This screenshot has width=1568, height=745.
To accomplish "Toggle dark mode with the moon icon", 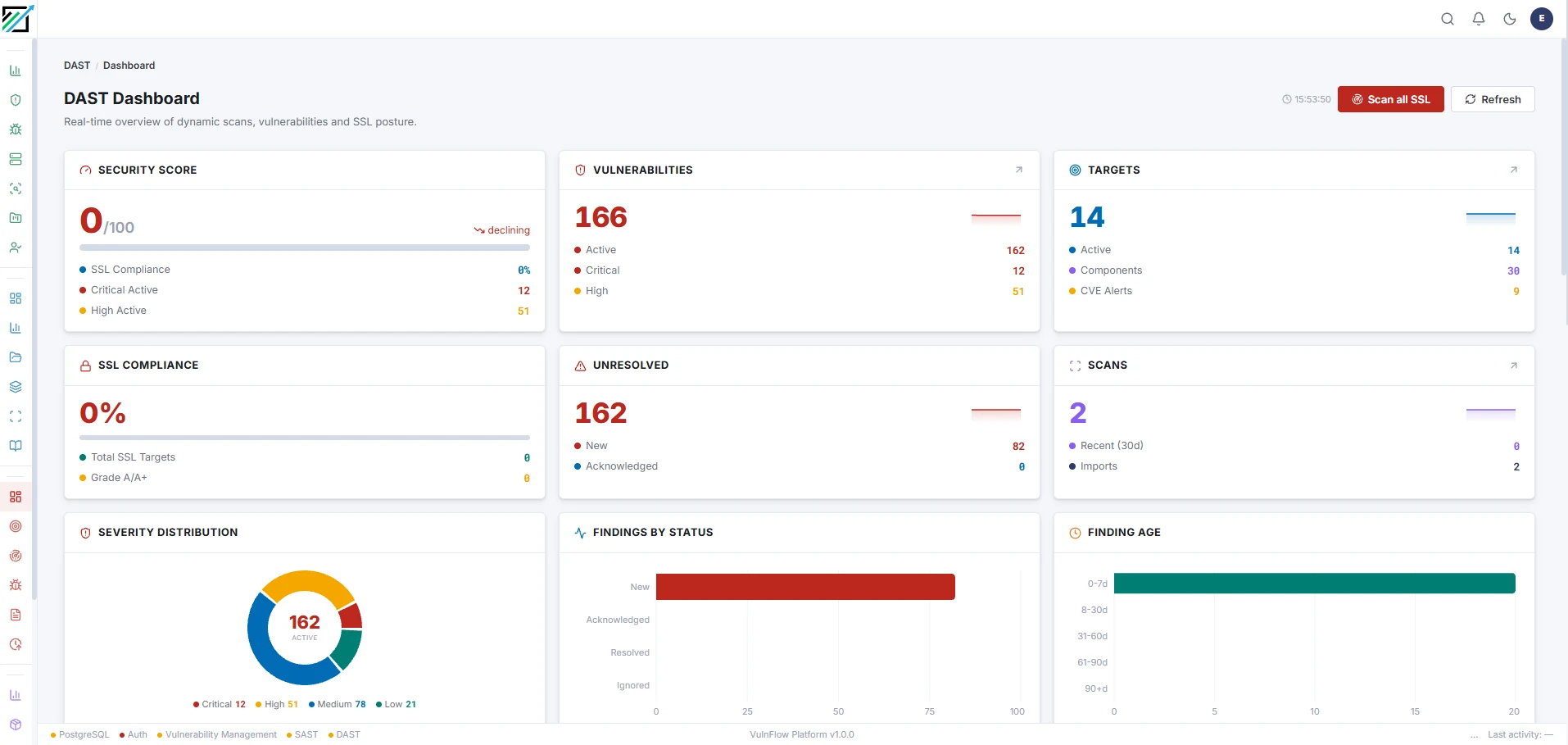I will [1510, 19].
